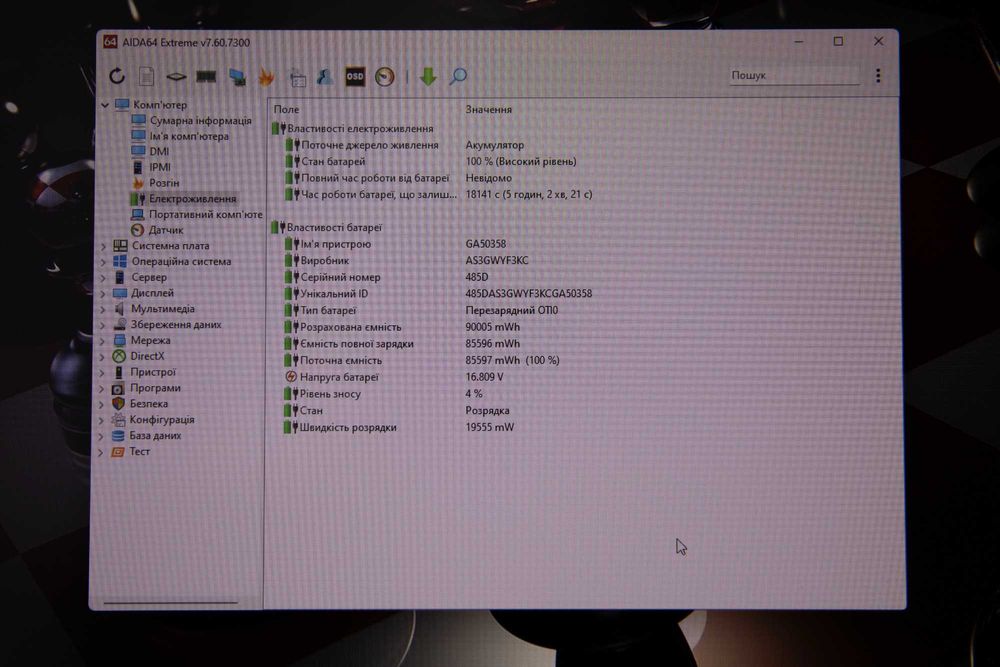Expand the Програми node
1000x667 pixels.
[x=101, y=388]
